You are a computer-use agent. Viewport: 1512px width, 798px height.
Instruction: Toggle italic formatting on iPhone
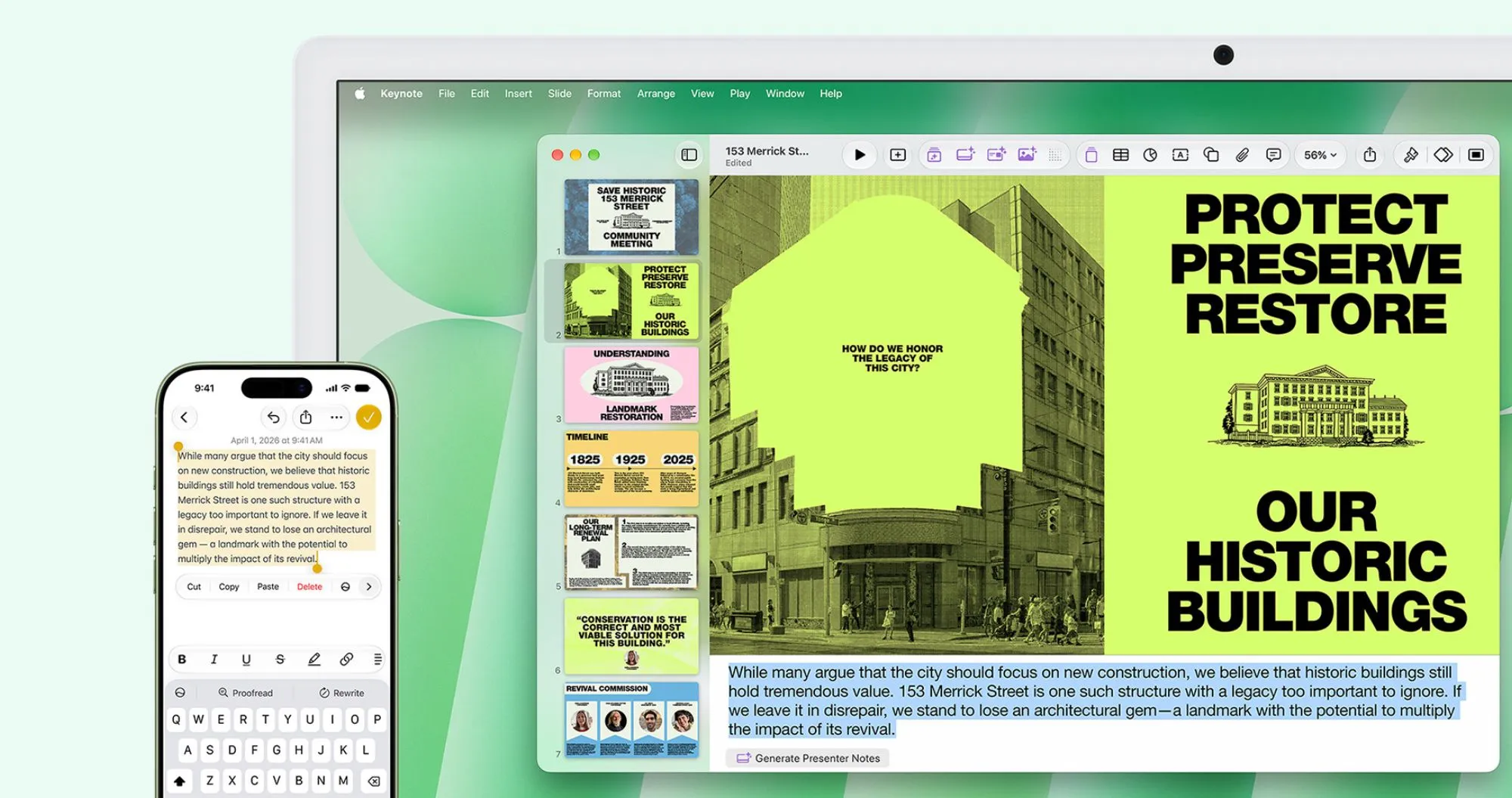click(214, 660)
